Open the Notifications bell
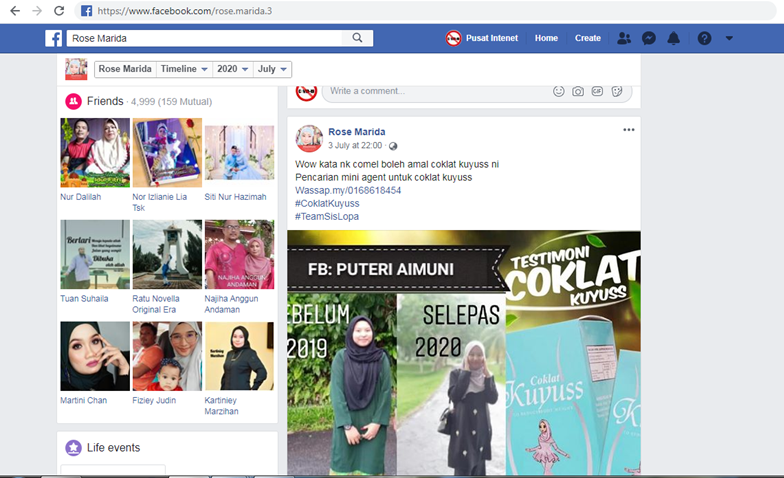Image resolution: width=784 pixels, height=478 pixels. [674, 38]
